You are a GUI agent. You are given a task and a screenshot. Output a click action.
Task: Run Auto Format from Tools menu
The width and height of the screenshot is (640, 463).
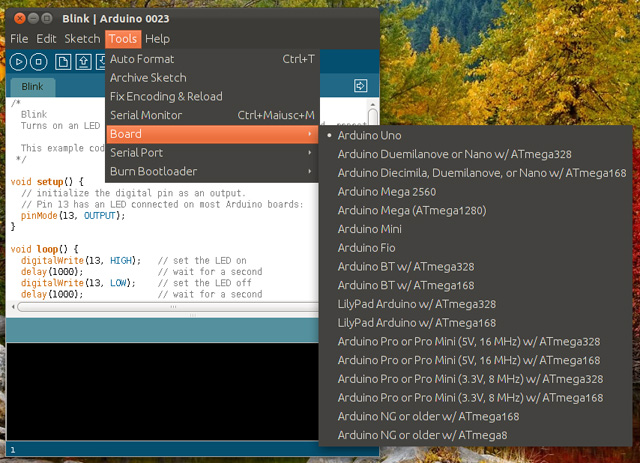212,59
